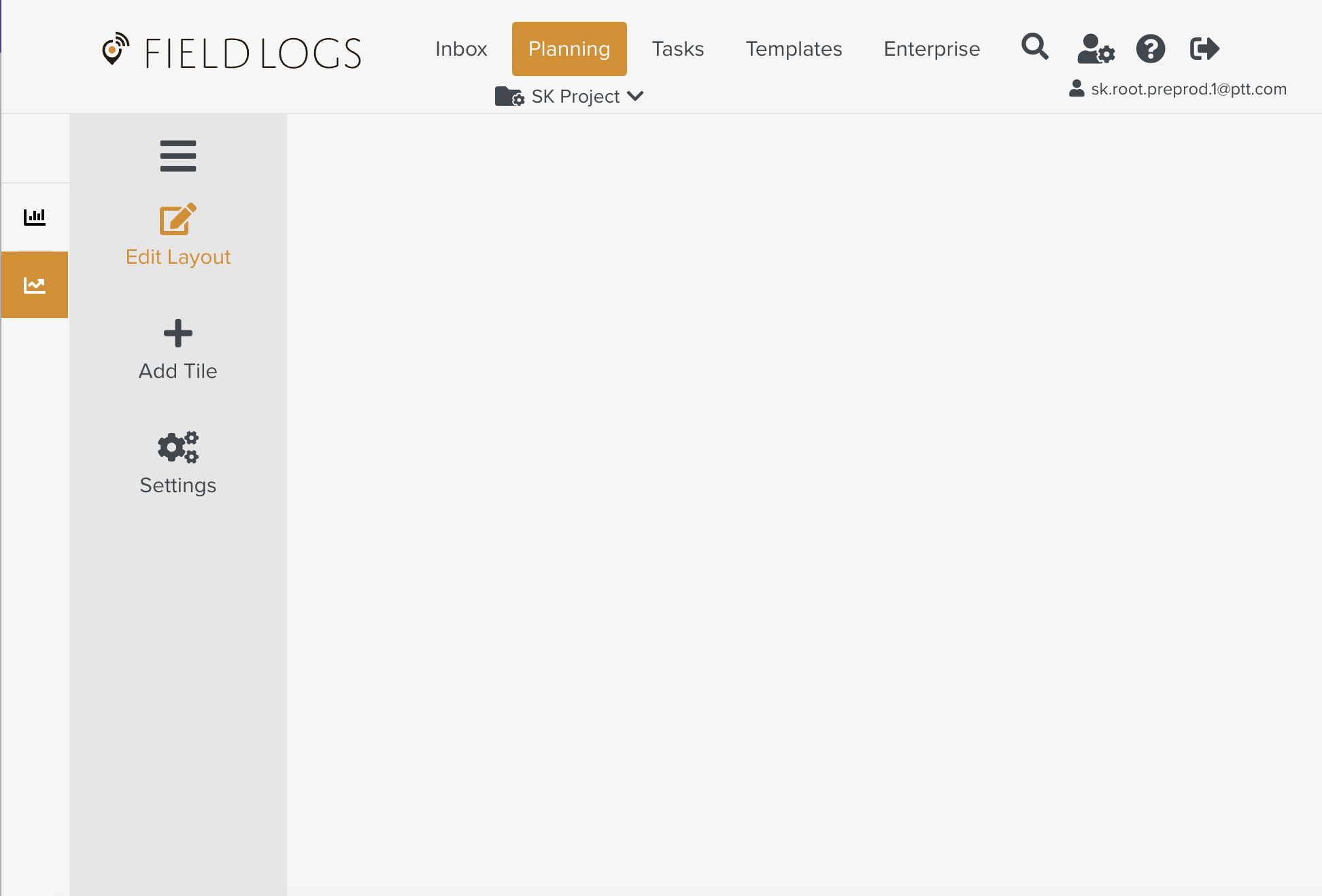This screenshot has height=896, width=1322.
Task: Expand the SK Project dropdown chevron
Action: coord(636,96)
